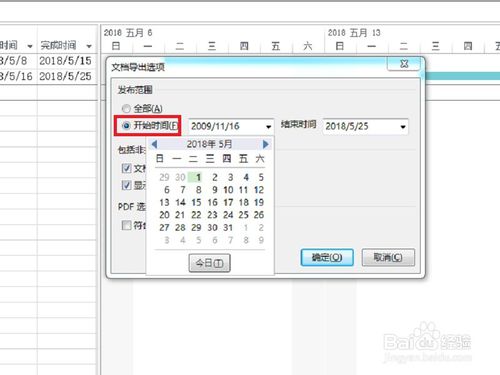
Task: Enable the PDF options checkbox 符
Action: click(x=126, y=225)
